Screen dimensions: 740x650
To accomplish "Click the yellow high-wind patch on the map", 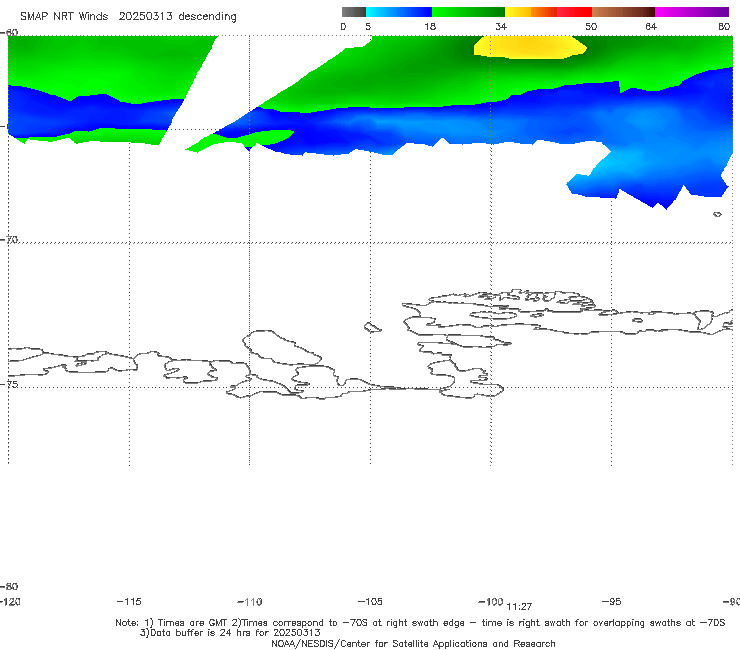I will tap(530, 47).
